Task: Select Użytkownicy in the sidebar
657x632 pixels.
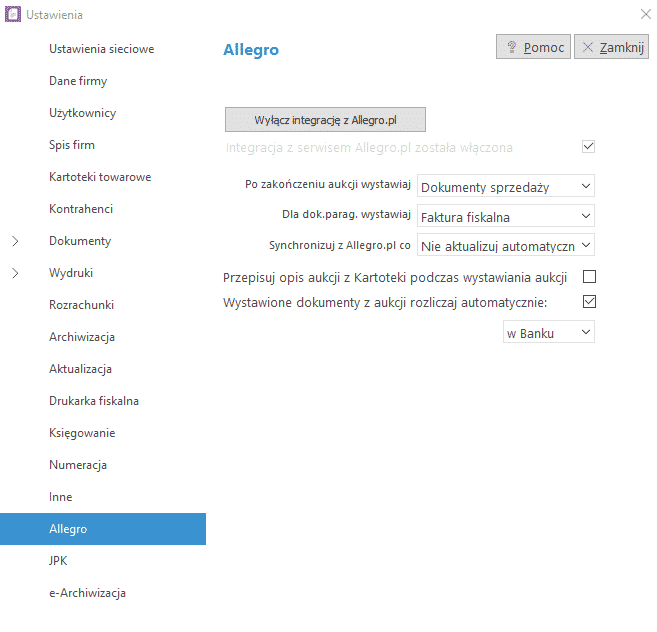Action: (x=83, y=113)
